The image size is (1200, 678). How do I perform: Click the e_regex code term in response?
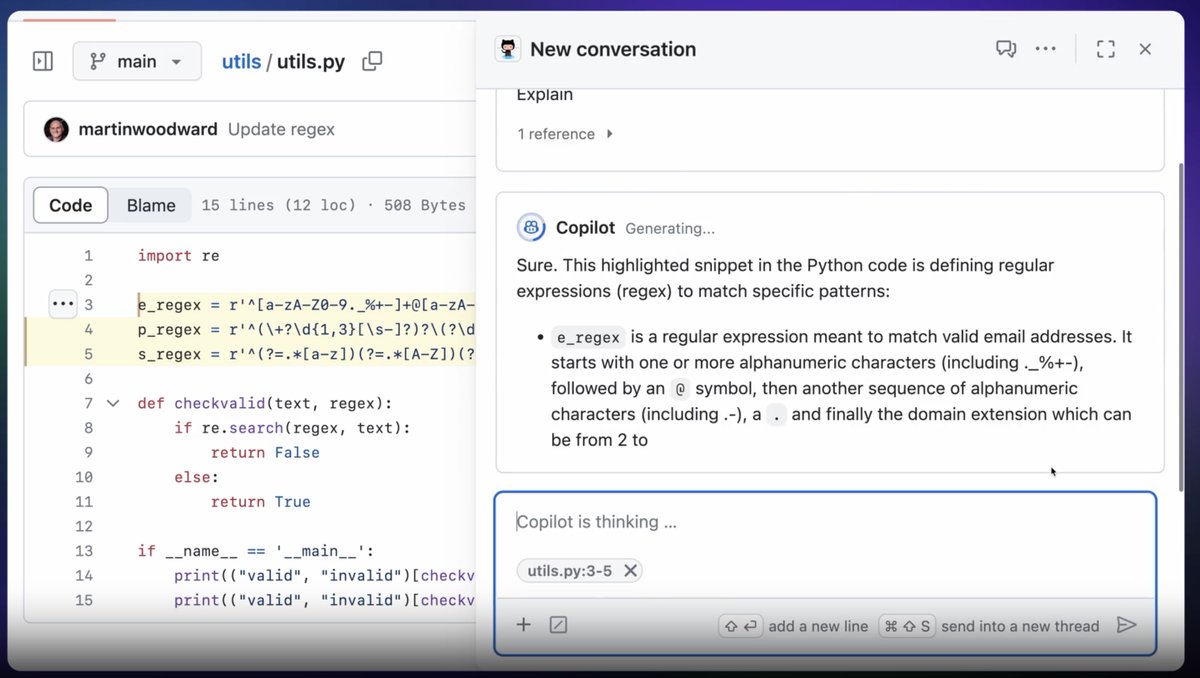[x=589, y=338]
